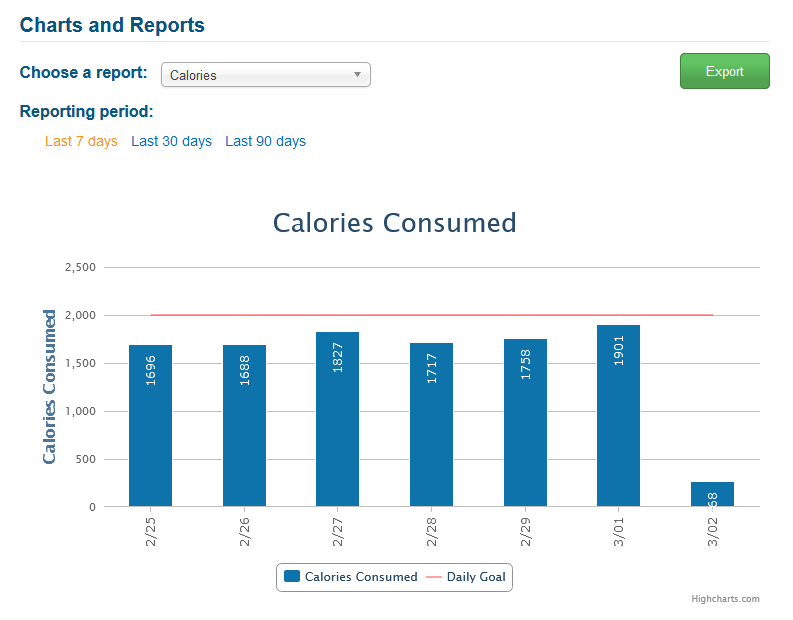This screenshot has width=793, height=620.
Task: Click the 2/25 bar showing 1696
Action: 150,425
